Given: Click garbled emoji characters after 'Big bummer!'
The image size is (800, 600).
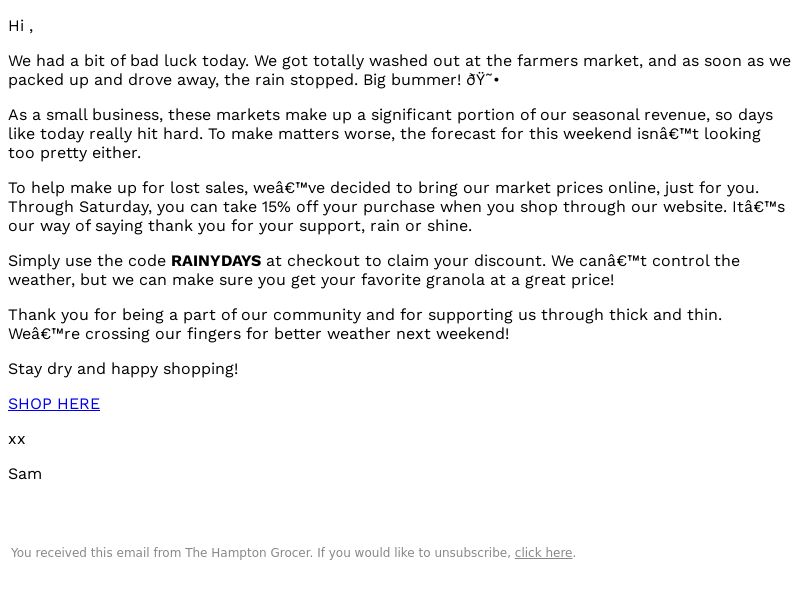Looking at the screenshot, I should coord(483,80).
